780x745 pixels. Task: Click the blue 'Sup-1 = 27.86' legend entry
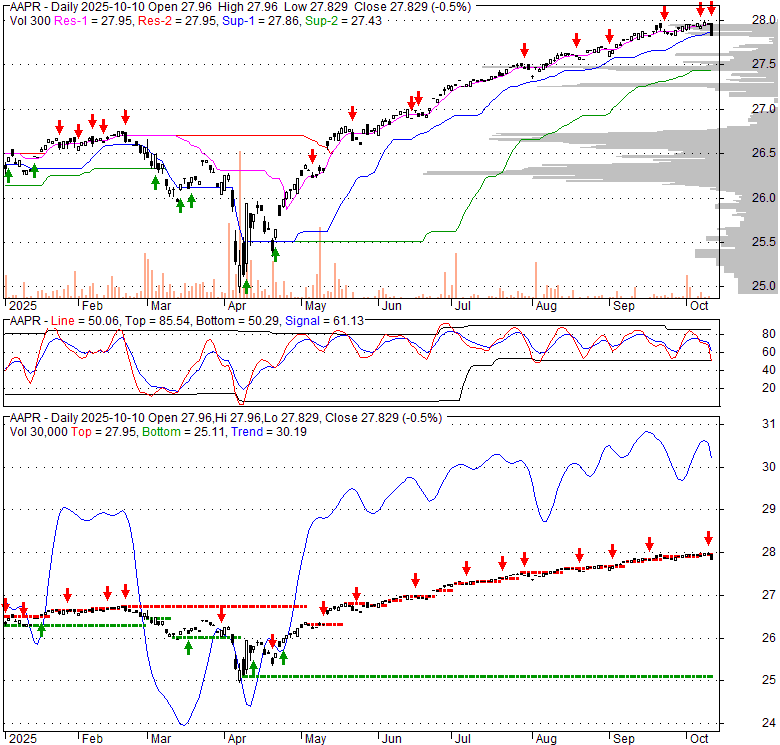[262, 21]
